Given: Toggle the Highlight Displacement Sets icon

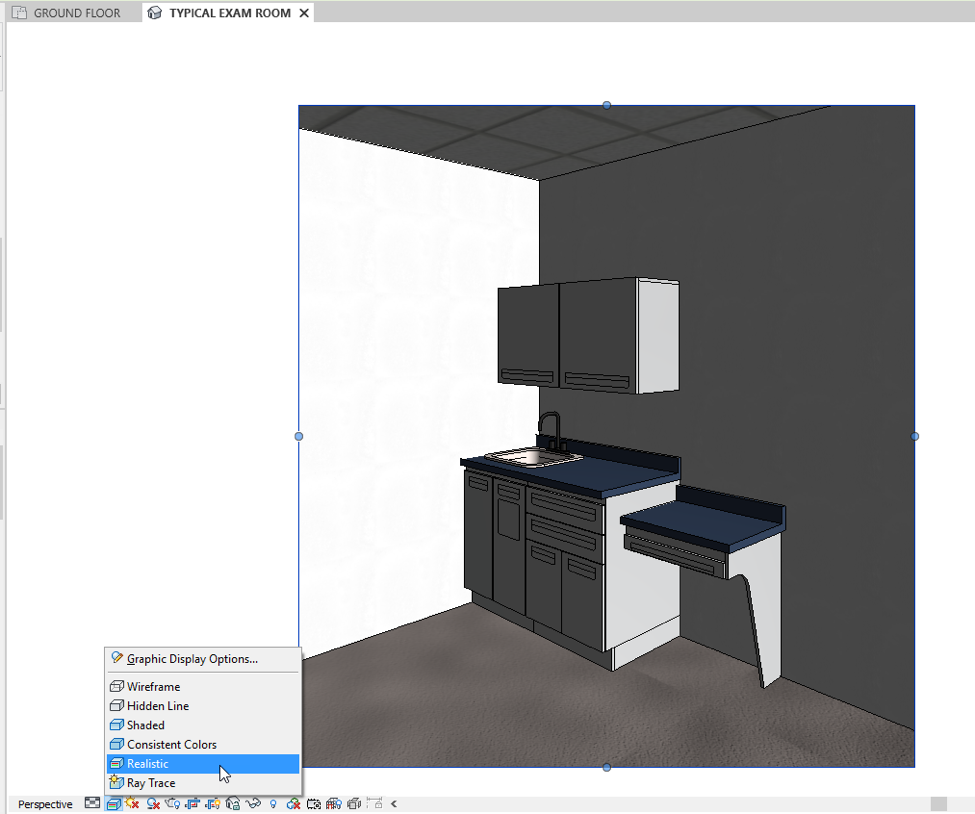Looking at the screenshot, I should [x=354, y=803].
